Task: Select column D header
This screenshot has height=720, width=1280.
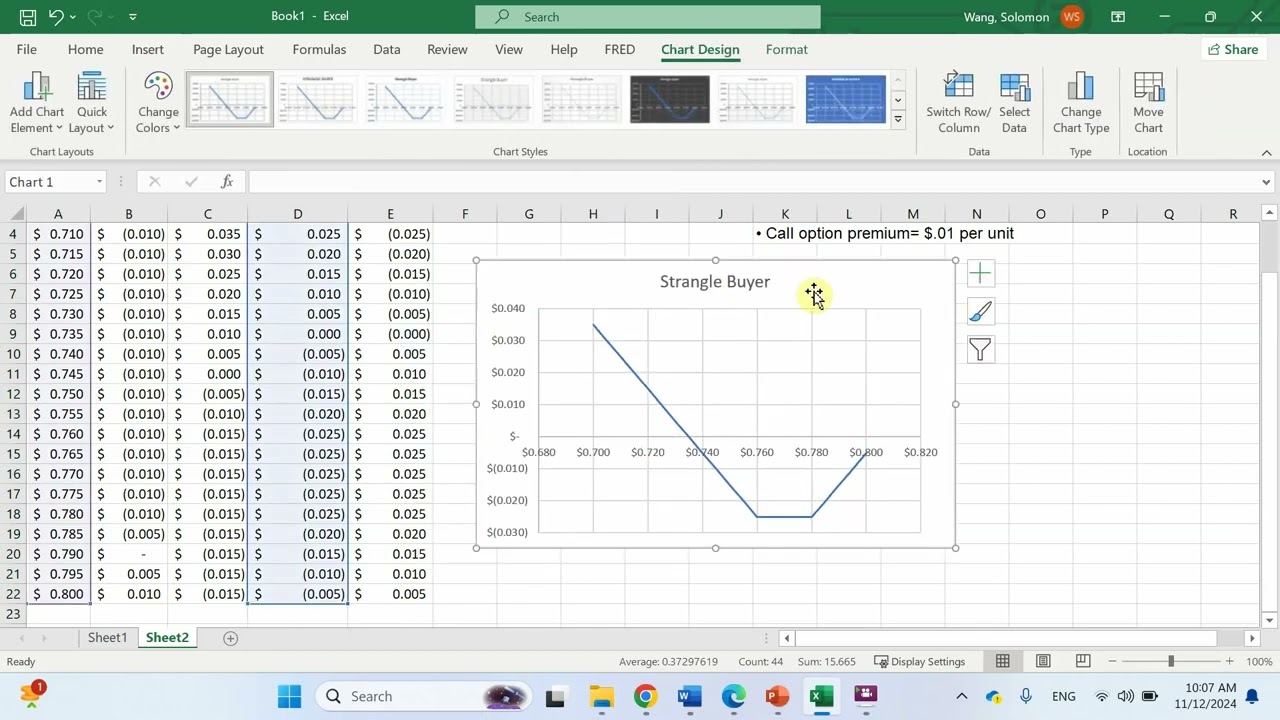Action: point(297,214)
